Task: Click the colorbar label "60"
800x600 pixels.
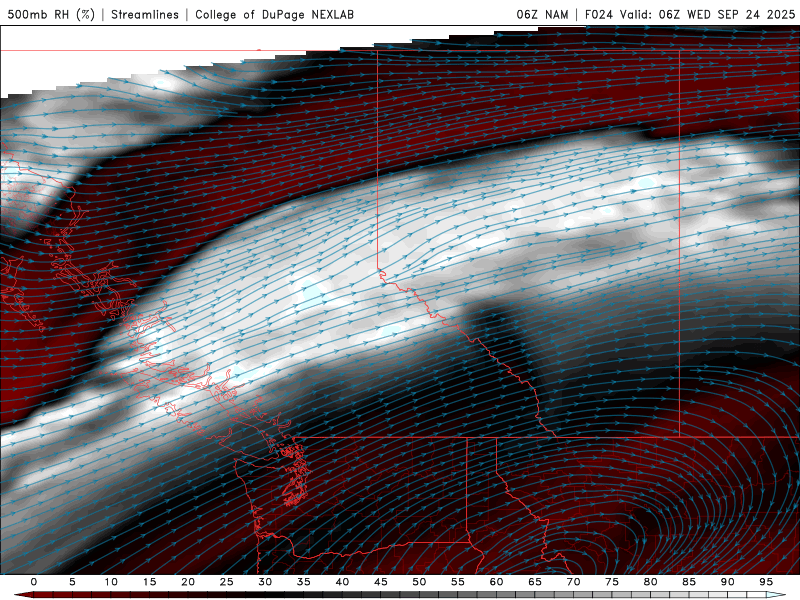Action: 496,582
